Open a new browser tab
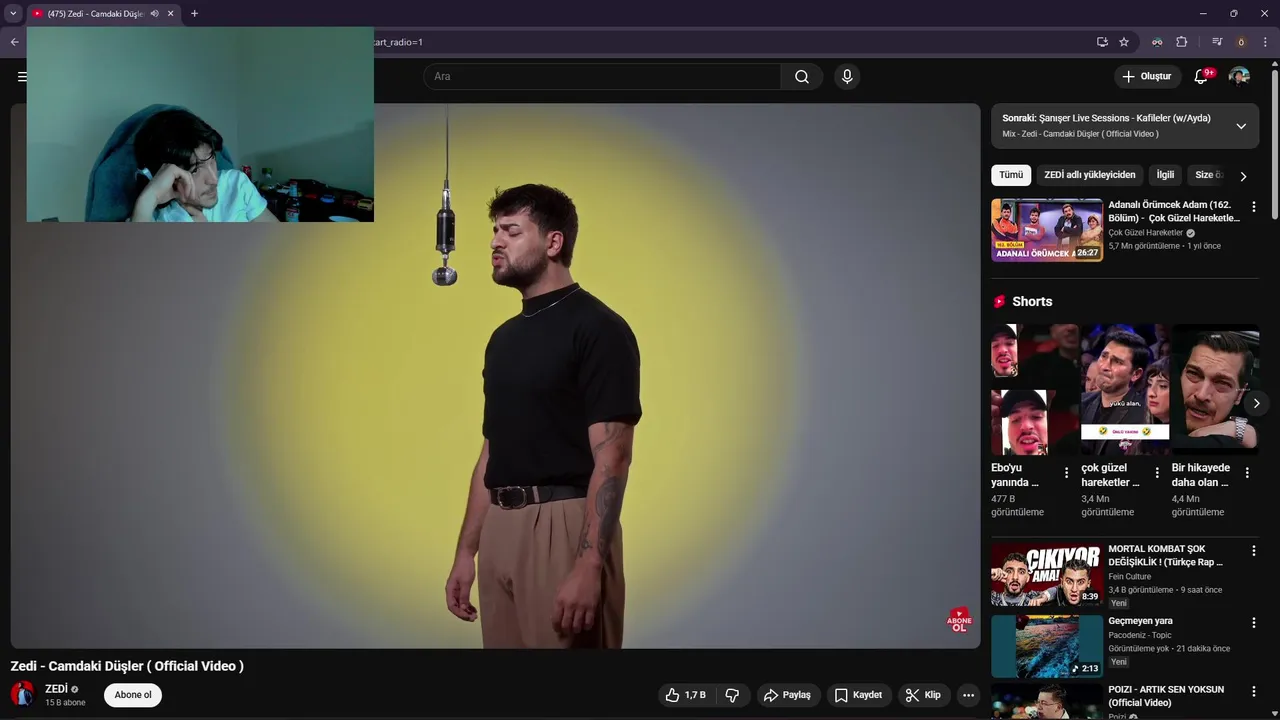The image size is (1280, 720). pos(194,14)
